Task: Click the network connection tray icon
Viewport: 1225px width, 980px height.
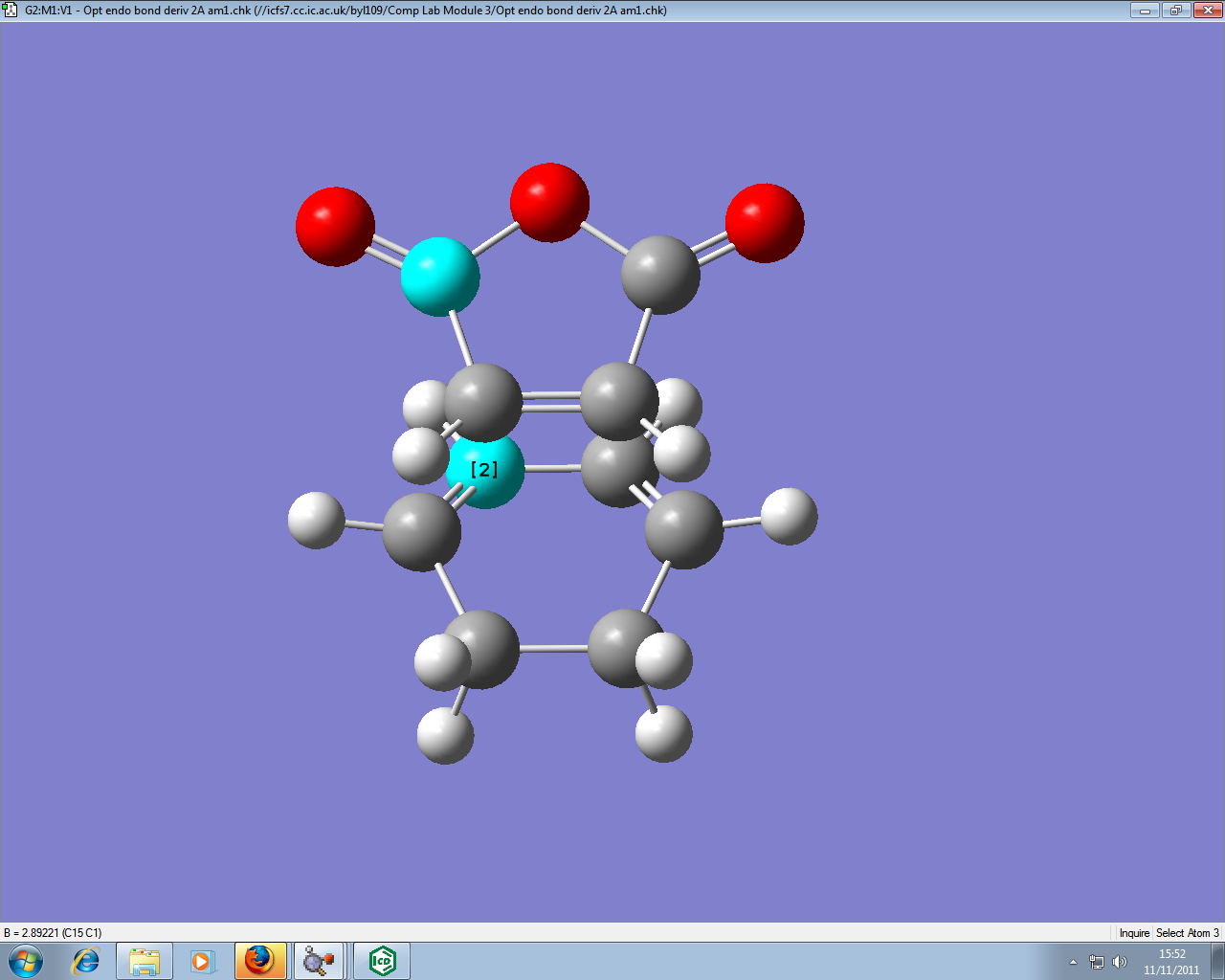Action: click(x=1097, y=962)
